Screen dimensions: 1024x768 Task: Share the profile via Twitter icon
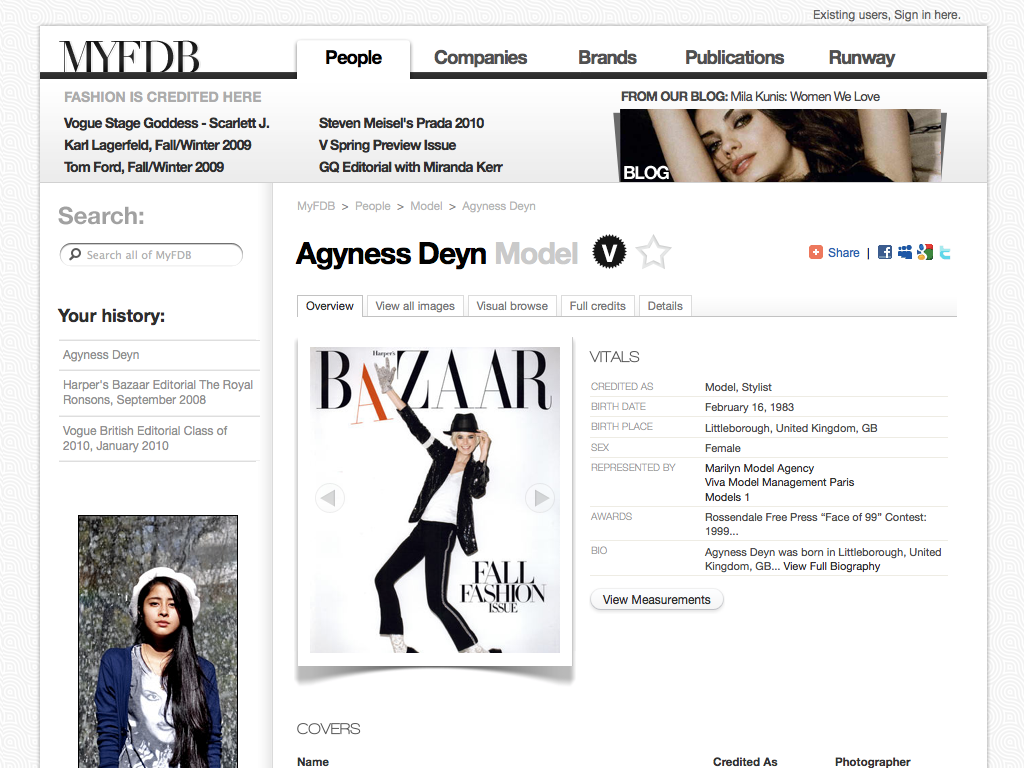[945, 253]
